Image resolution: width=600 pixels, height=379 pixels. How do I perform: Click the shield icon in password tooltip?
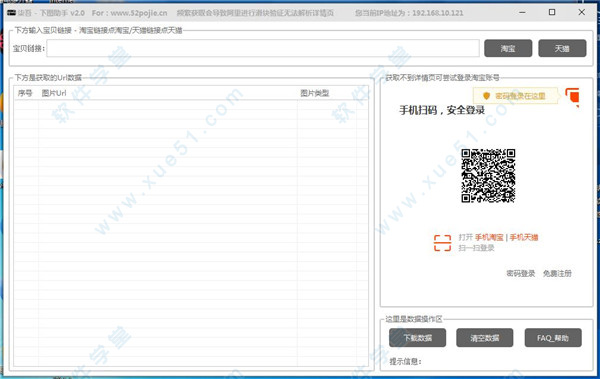pos(486,96)
